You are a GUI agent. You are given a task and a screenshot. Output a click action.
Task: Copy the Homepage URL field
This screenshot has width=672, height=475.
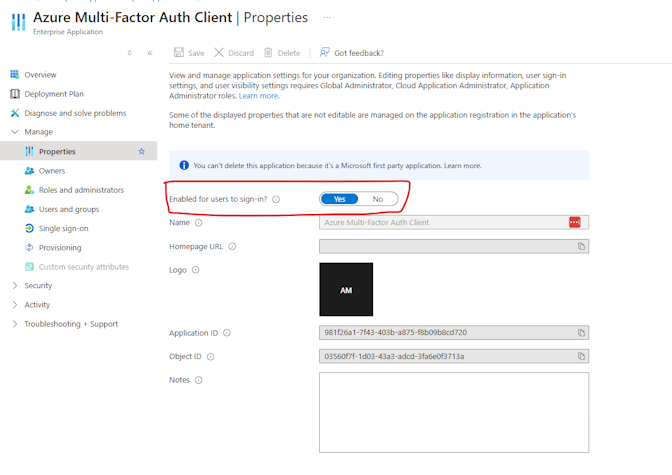coord(581,246)
